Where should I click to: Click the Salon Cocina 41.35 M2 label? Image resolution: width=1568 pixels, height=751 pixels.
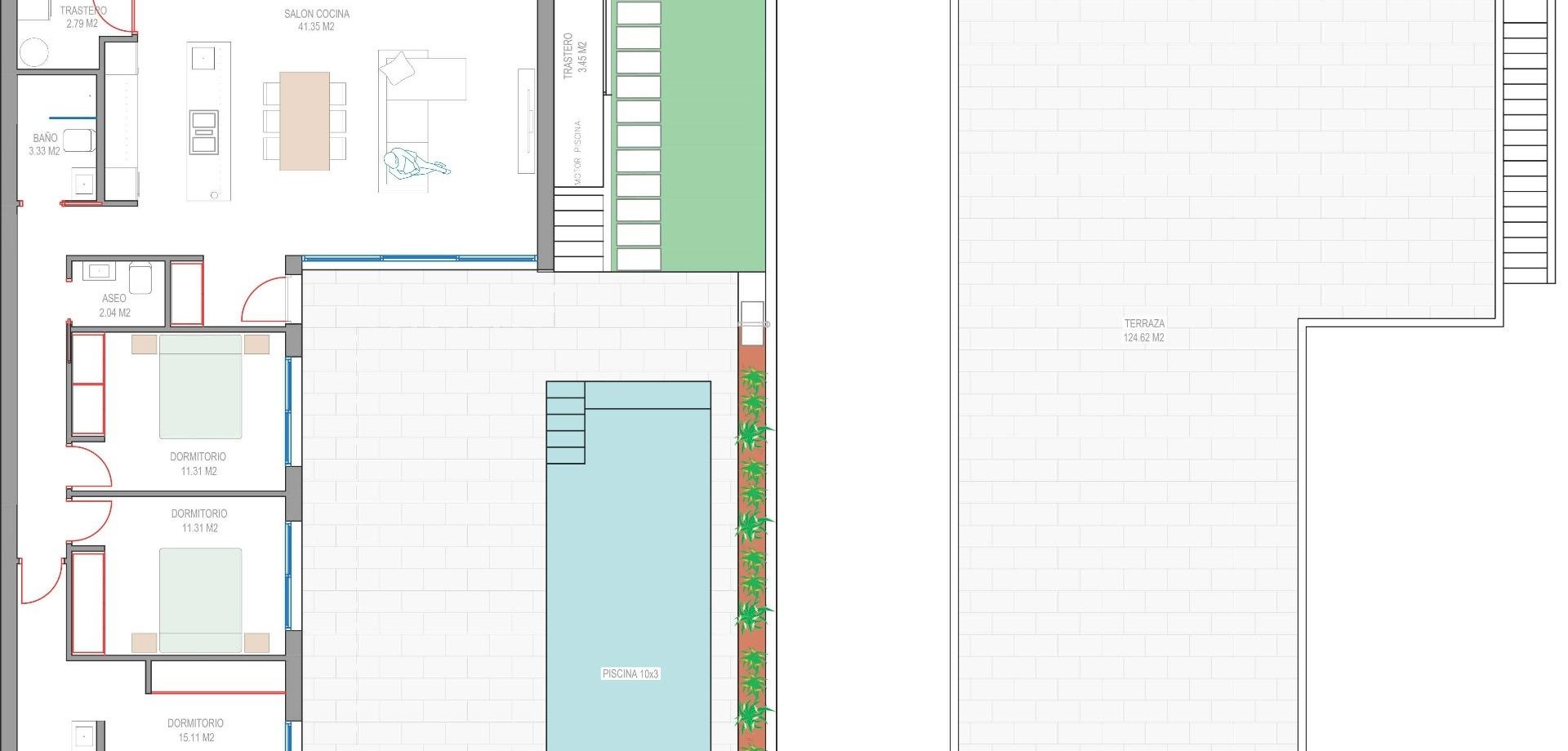tap(316, 20)
